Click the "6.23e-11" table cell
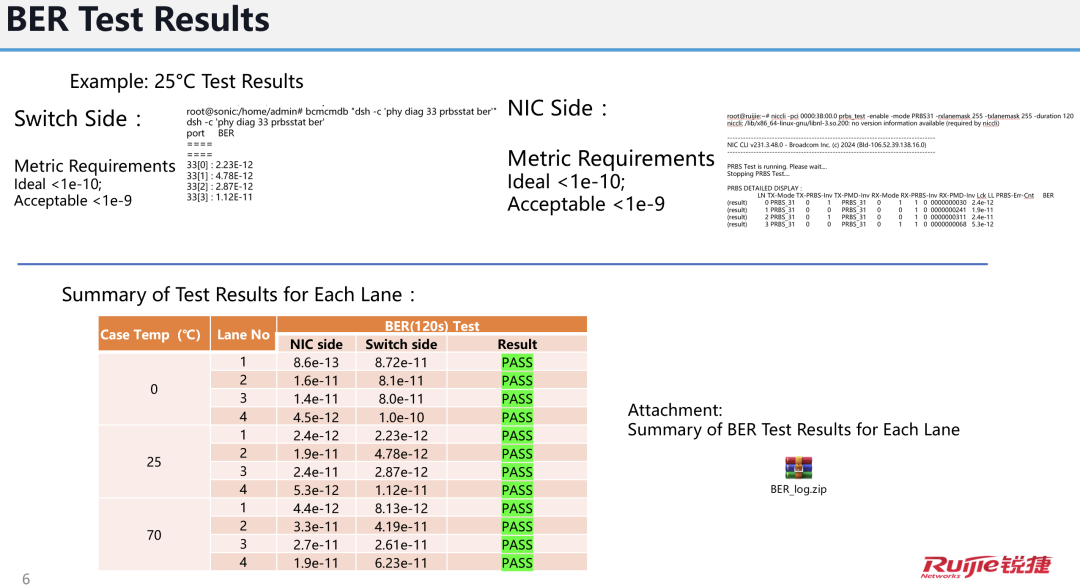The height and width of the screenshot is (588, 1080). pos(402,563)
